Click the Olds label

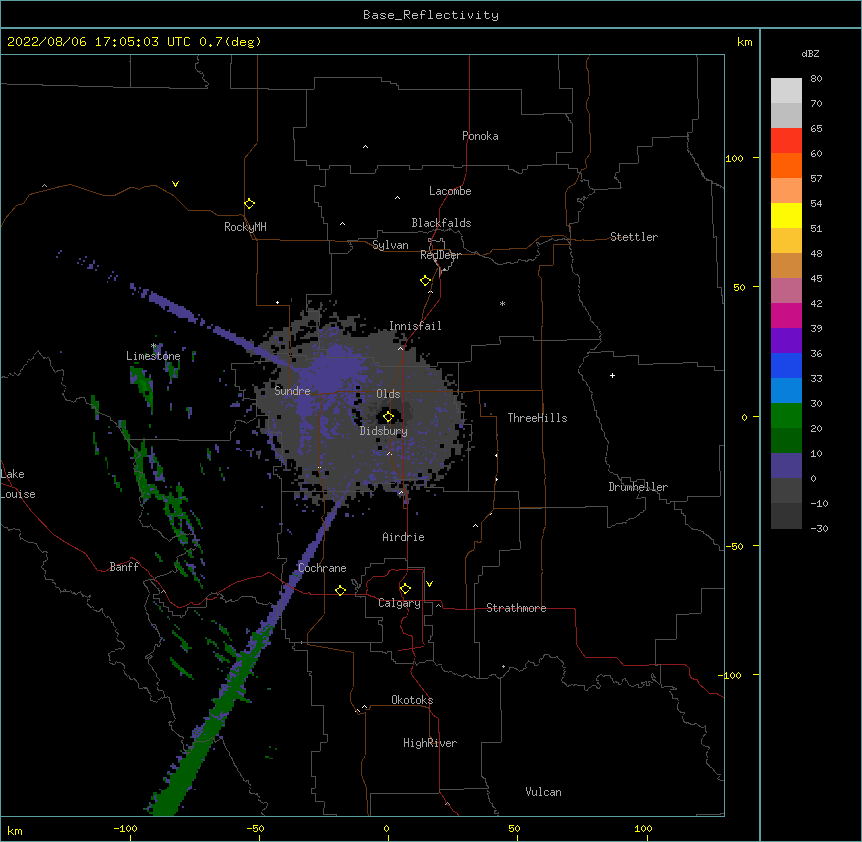(x=388, y=394)
